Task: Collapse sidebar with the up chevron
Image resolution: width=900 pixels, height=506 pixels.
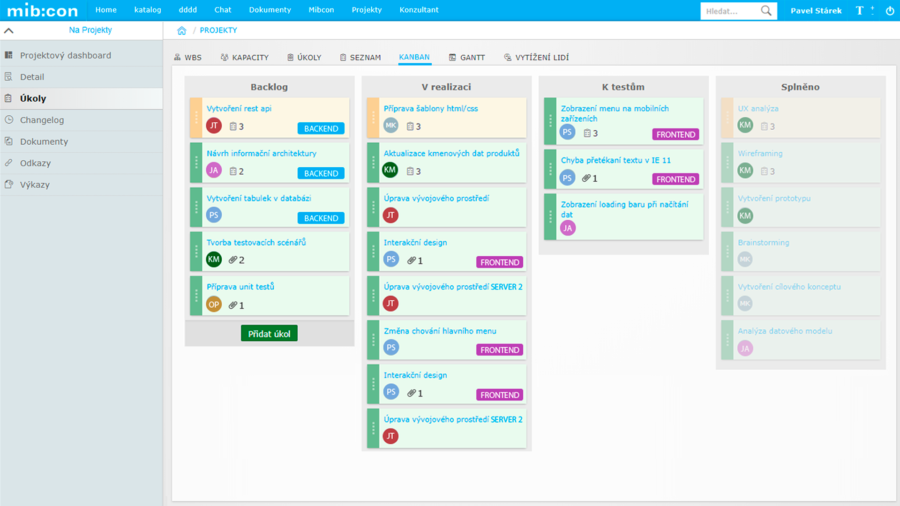Action: pos(9,31)
